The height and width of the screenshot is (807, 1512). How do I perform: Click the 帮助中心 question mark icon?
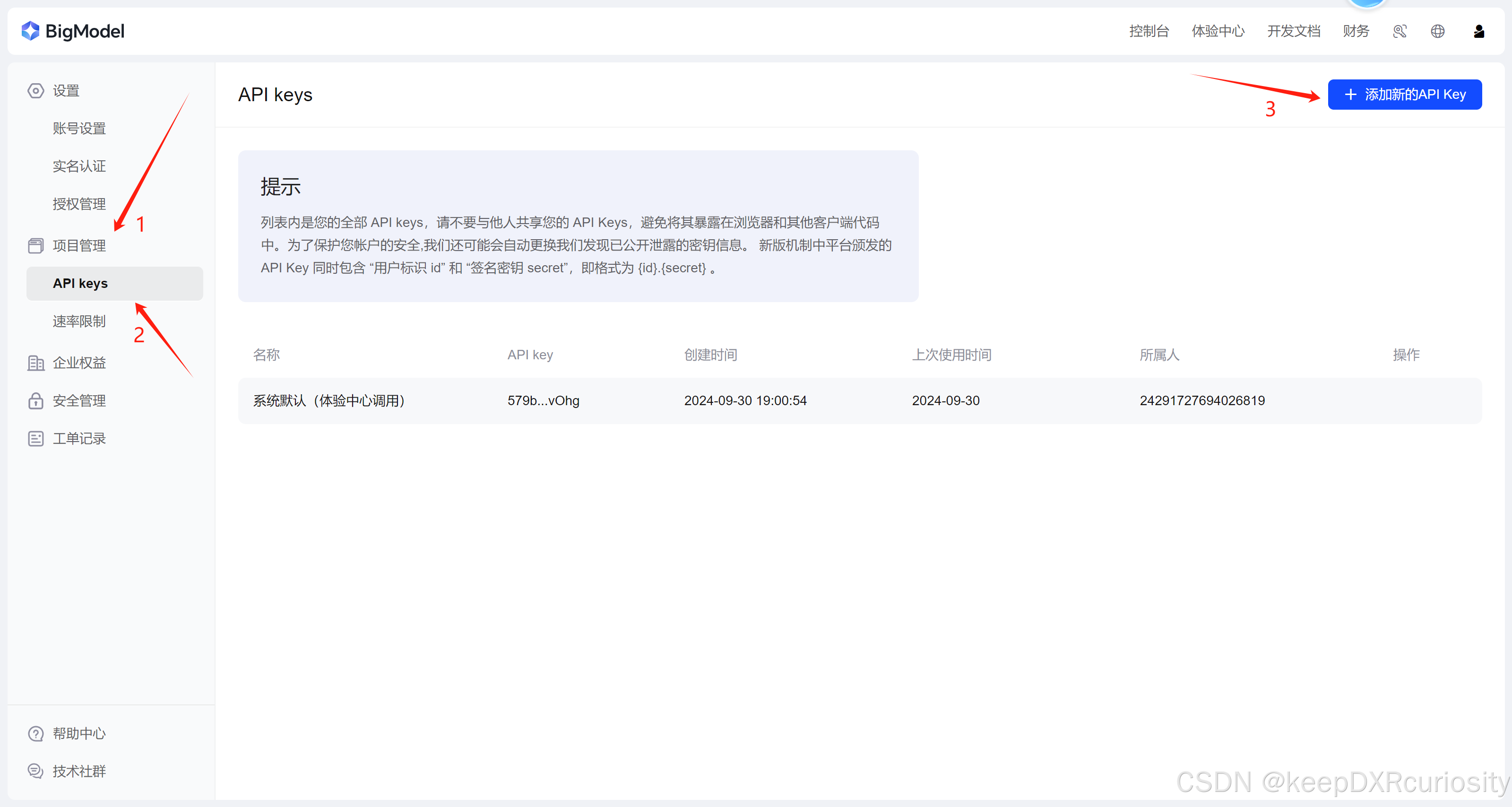coord(36,733)
